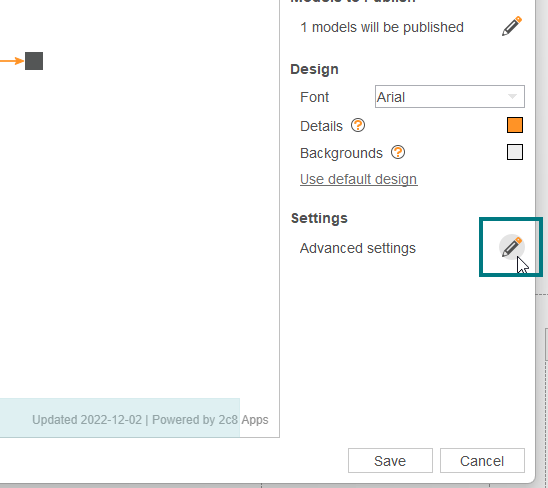The image size is (548, 488).
Task: Click the Settings section heading
Action: (319, 218)
